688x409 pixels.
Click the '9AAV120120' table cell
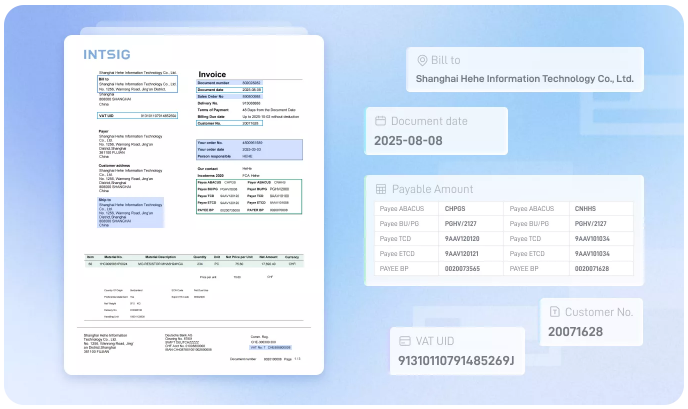[x=471, y=239]
